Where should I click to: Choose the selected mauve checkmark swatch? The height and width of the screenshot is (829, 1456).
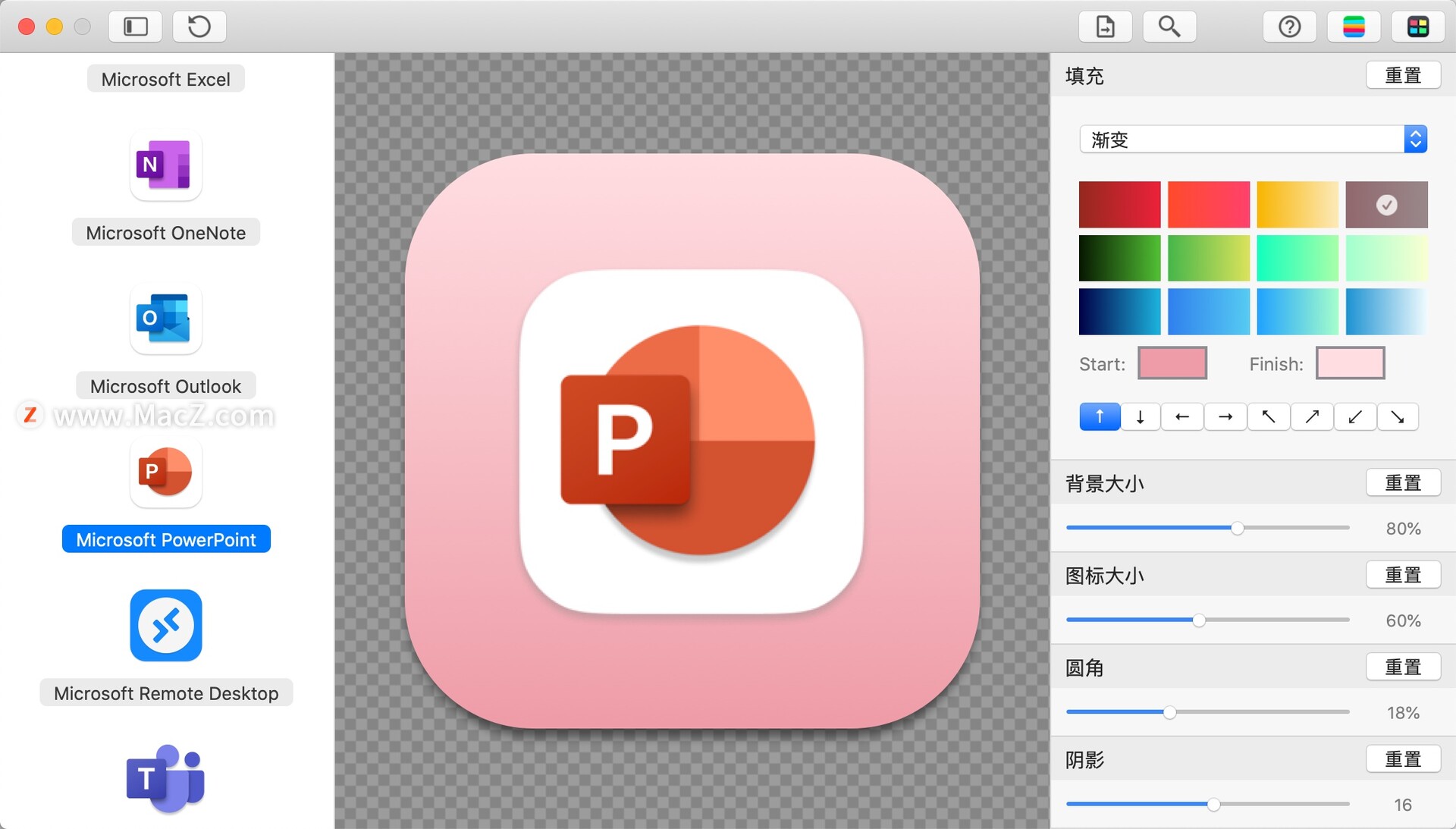tap(1386, 205)
